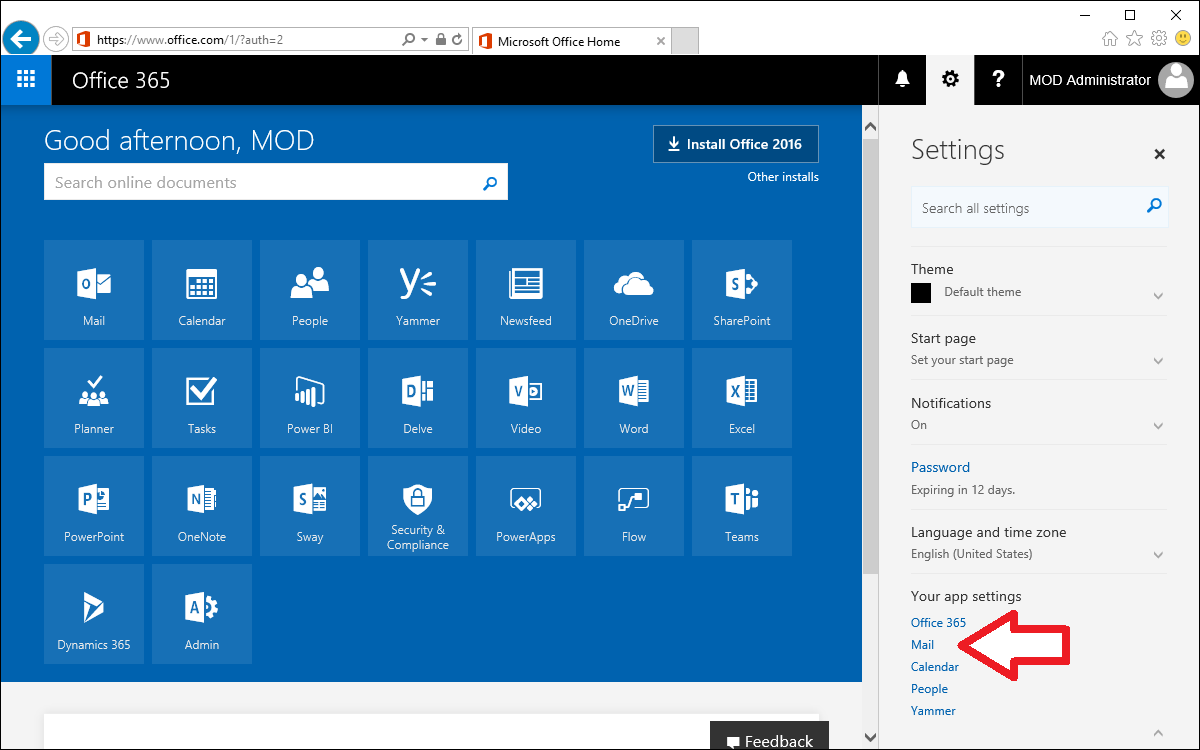Open the Dynamics 365 tile
Screen dimensions: 1200x750
(94, 614)
